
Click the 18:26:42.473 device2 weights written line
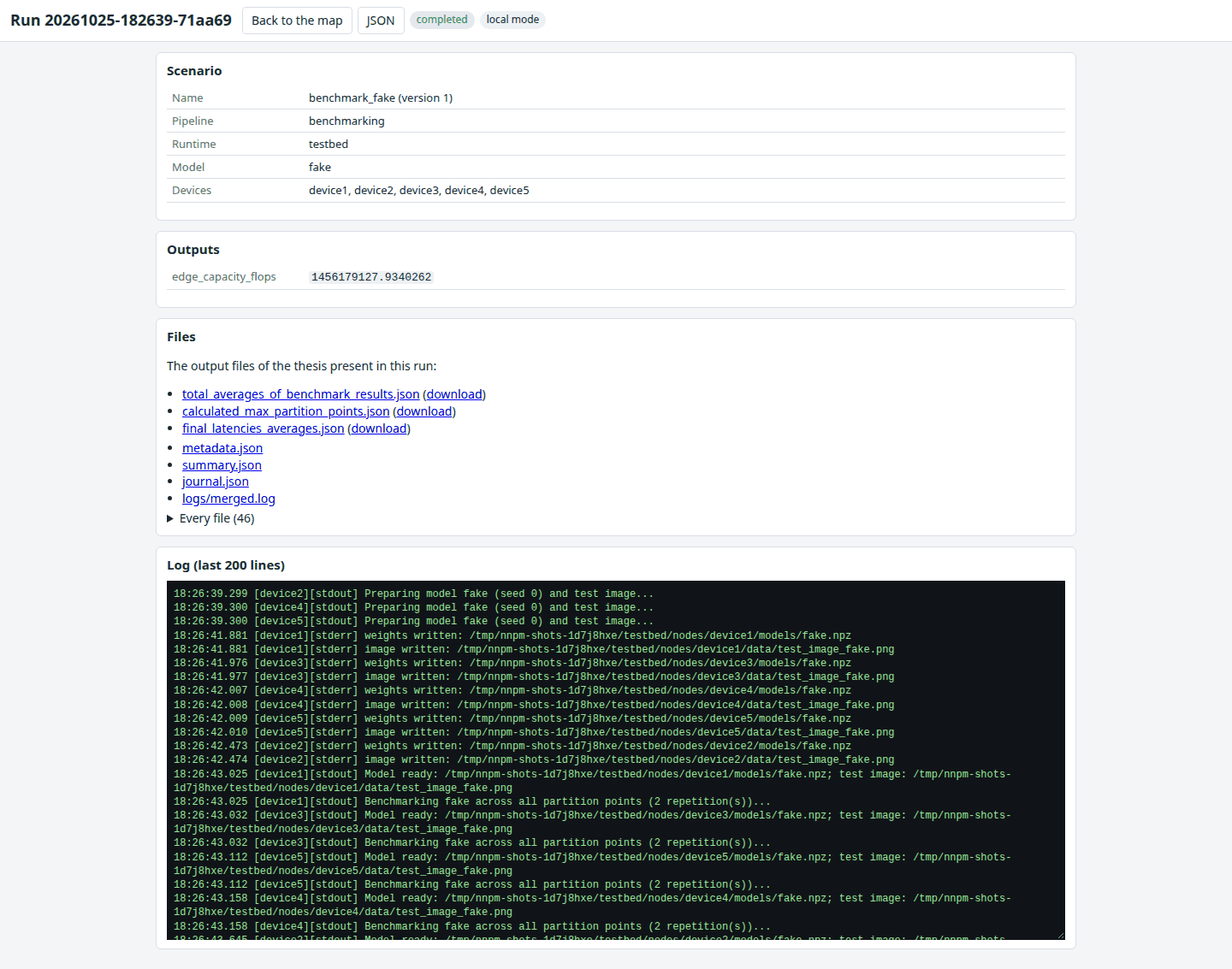click(x=512, y=746)
